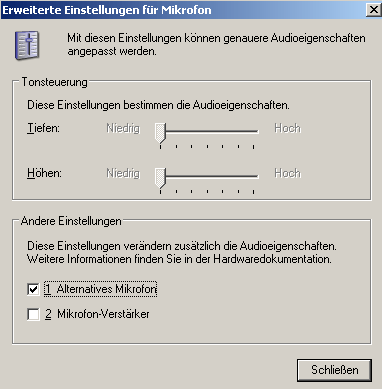Uncheck the Alternatives Mikrofon checkbox

tap(33, 289)
